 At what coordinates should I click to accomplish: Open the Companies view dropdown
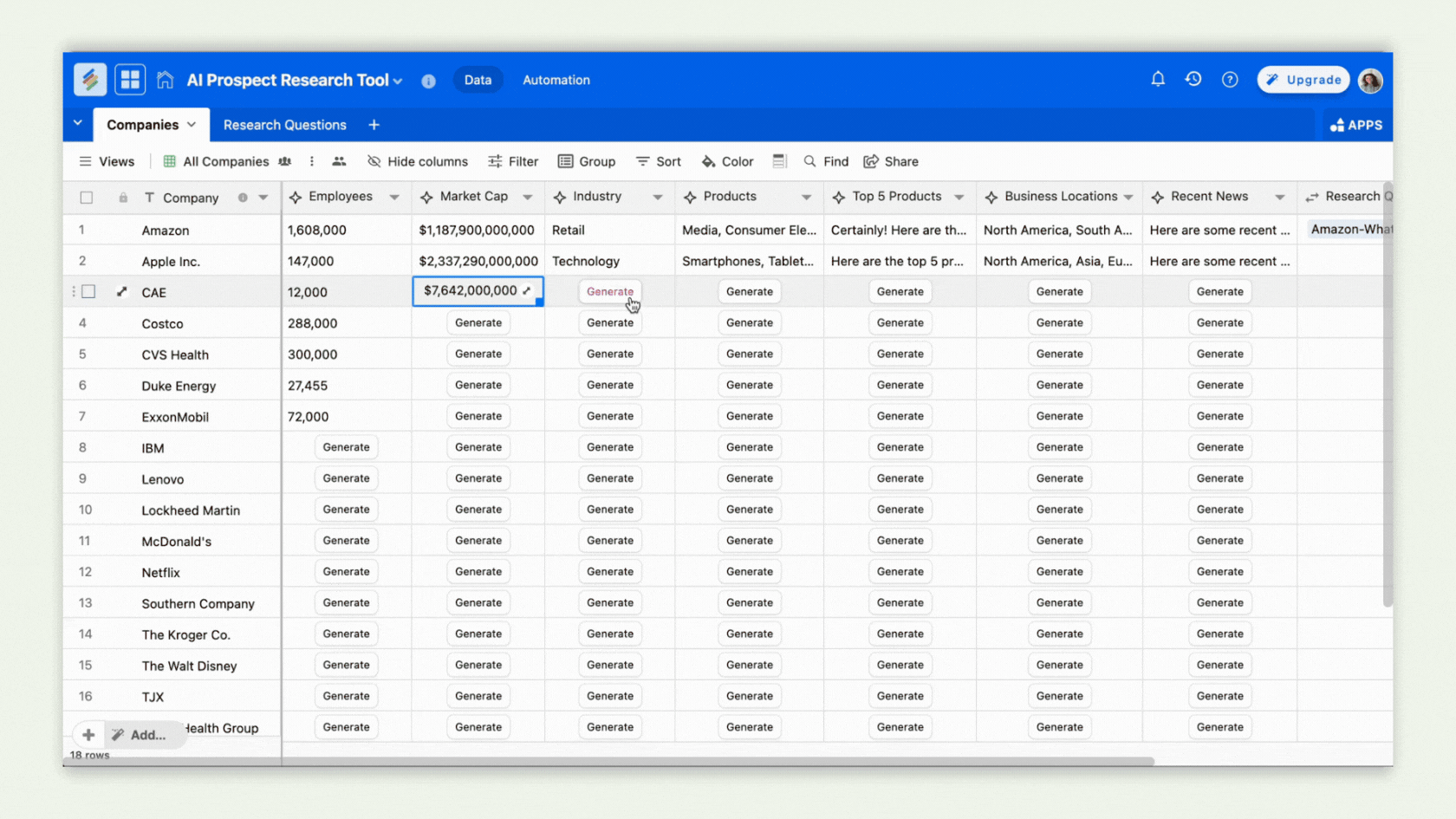click(192, 125)
